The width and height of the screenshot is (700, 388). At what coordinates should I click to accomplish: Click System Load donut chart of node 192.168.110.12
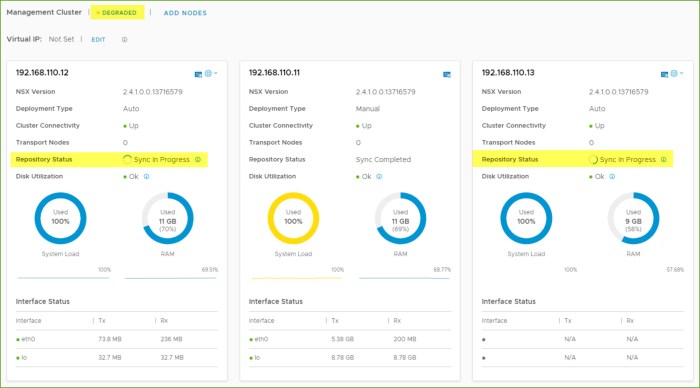(60, 218)
